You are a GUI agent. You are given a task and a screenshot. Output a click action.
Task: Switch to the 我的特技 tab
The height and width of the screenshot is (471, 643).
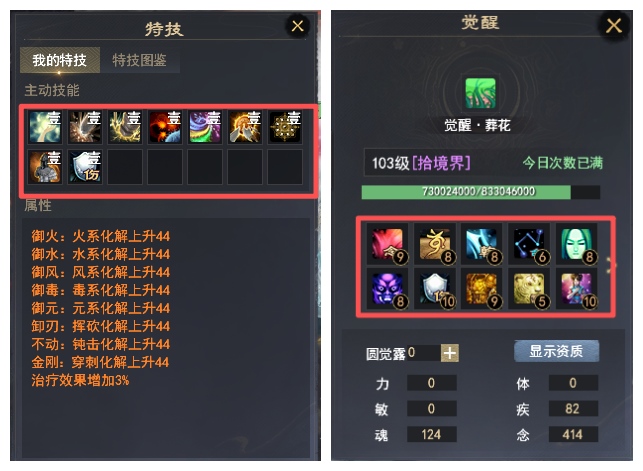[59, 60]
